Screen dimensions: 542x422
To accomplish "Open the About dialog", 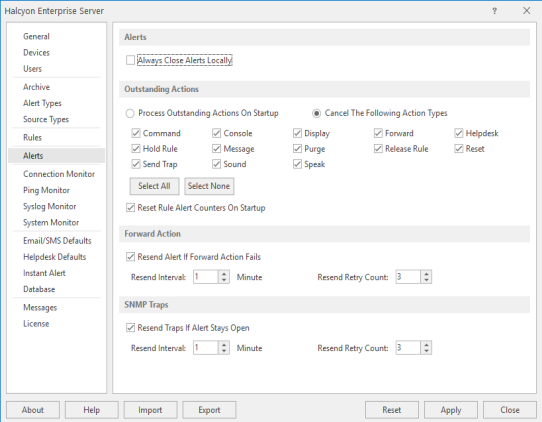I will (33, 410).
